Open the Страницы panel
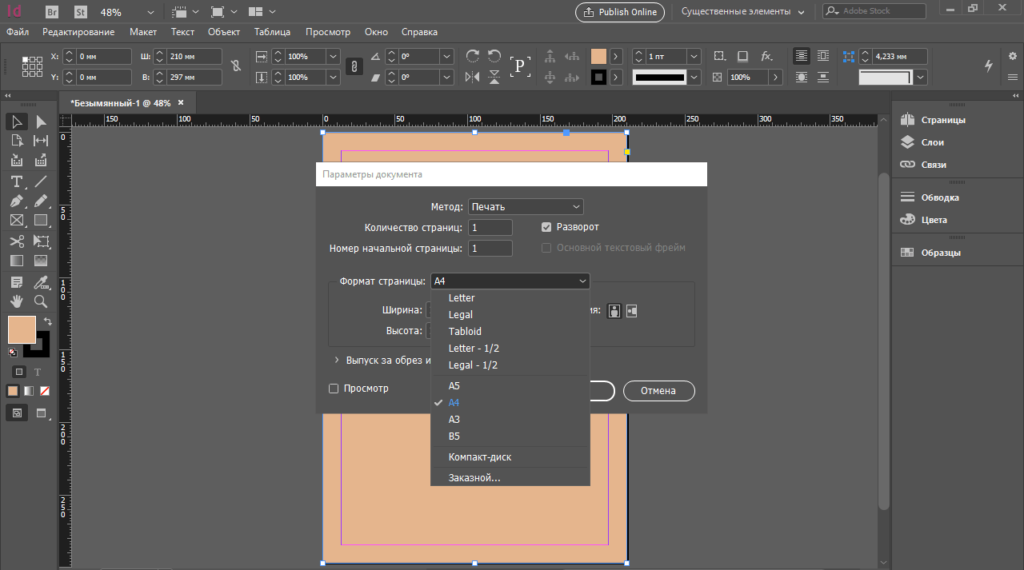1024x570 pixels. (x=942, y=120)
